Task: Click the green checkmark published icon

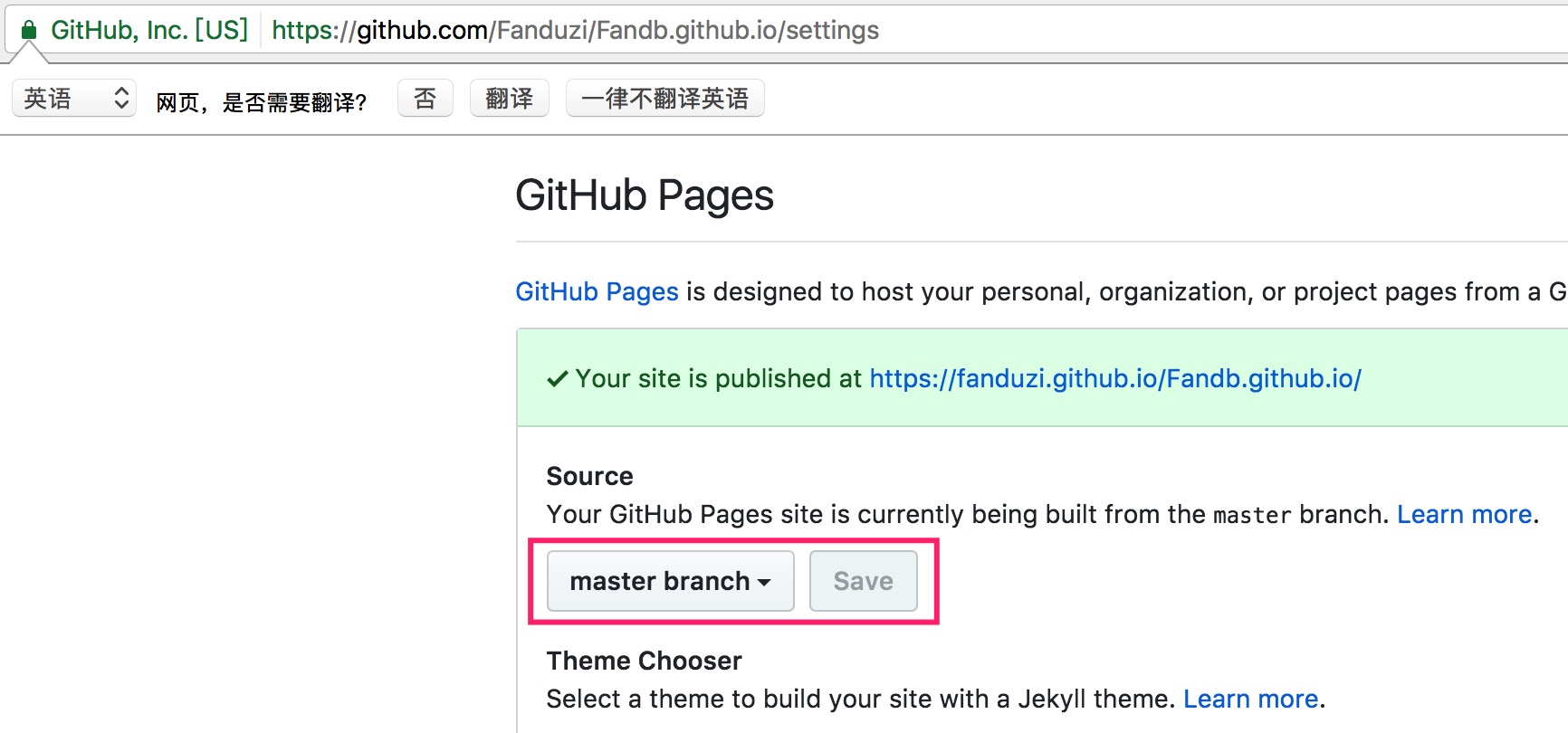Action: point(558,379)
